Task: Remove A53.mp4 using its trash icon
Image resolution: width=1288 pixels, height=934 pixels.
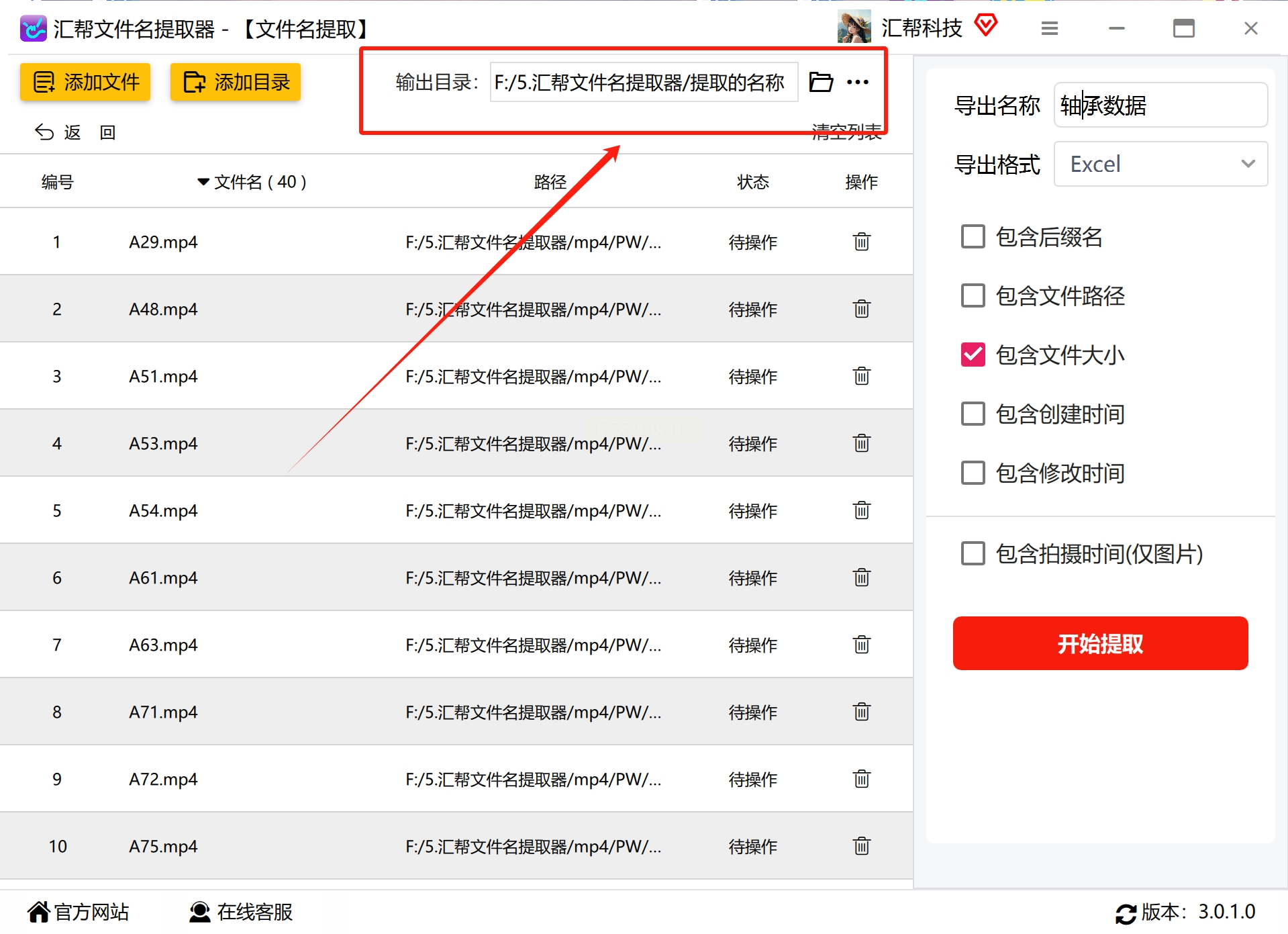Action: [x=861, y=443]
